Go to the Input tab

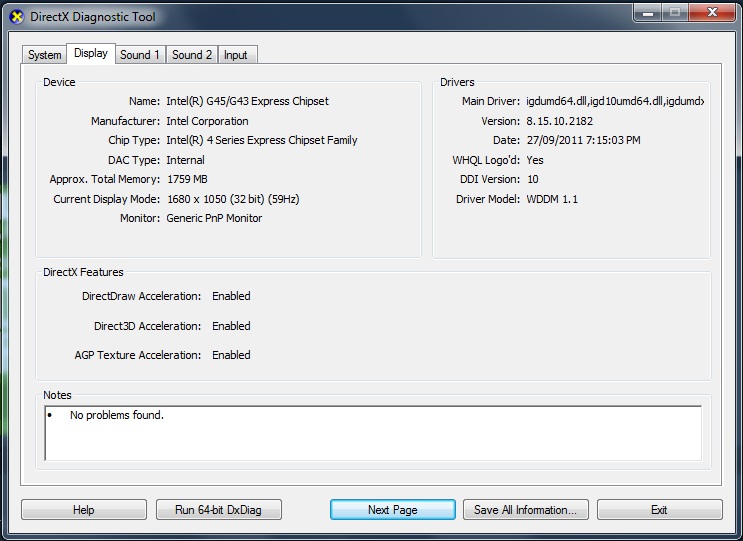point(236,55)
